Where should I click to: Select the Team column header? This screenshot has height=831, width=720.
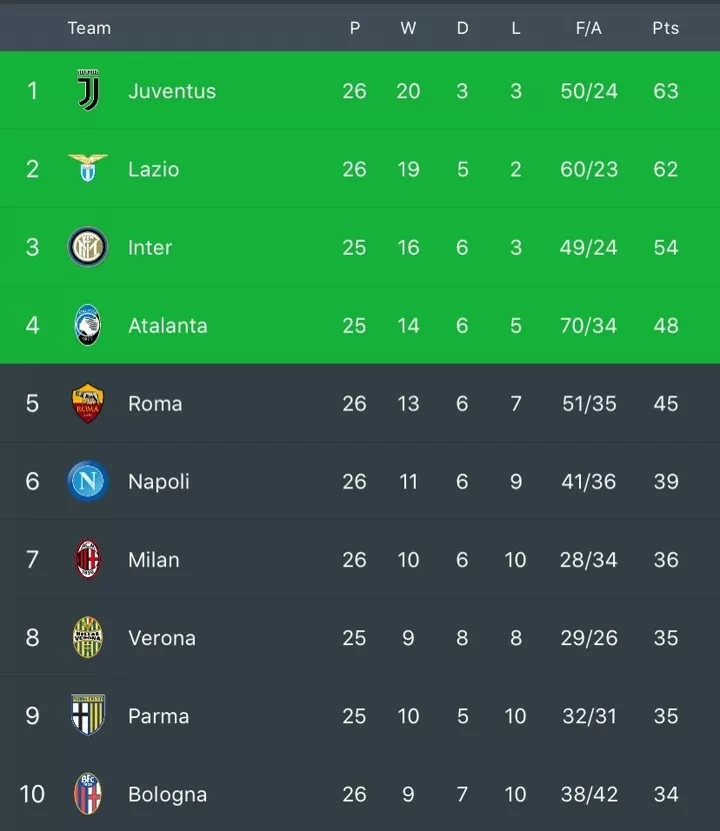click(x=89, y=28)
